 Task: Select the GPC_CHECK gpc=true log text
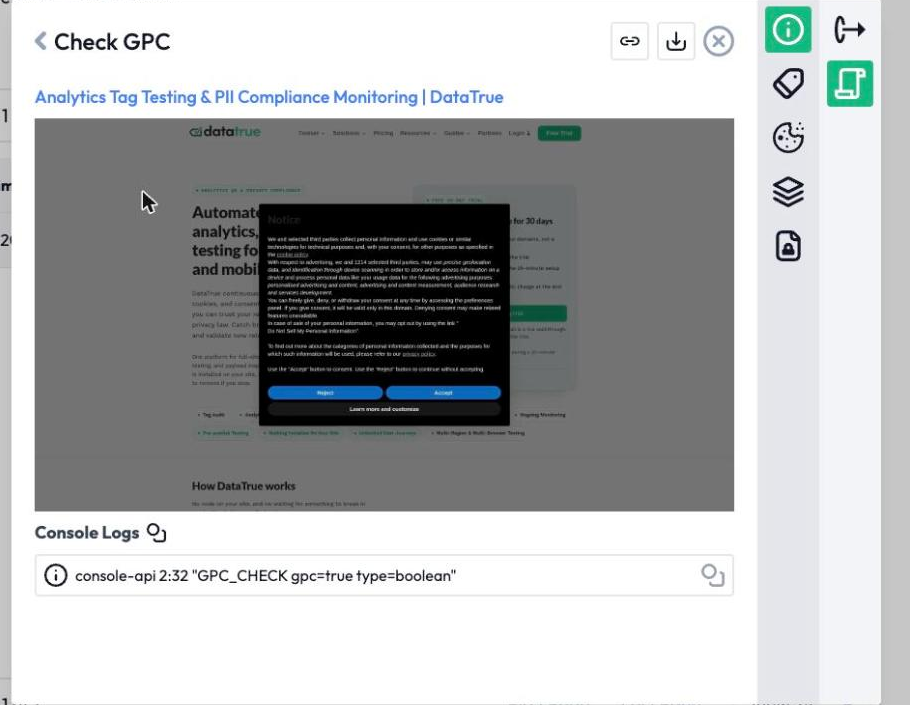click(266, 576)
